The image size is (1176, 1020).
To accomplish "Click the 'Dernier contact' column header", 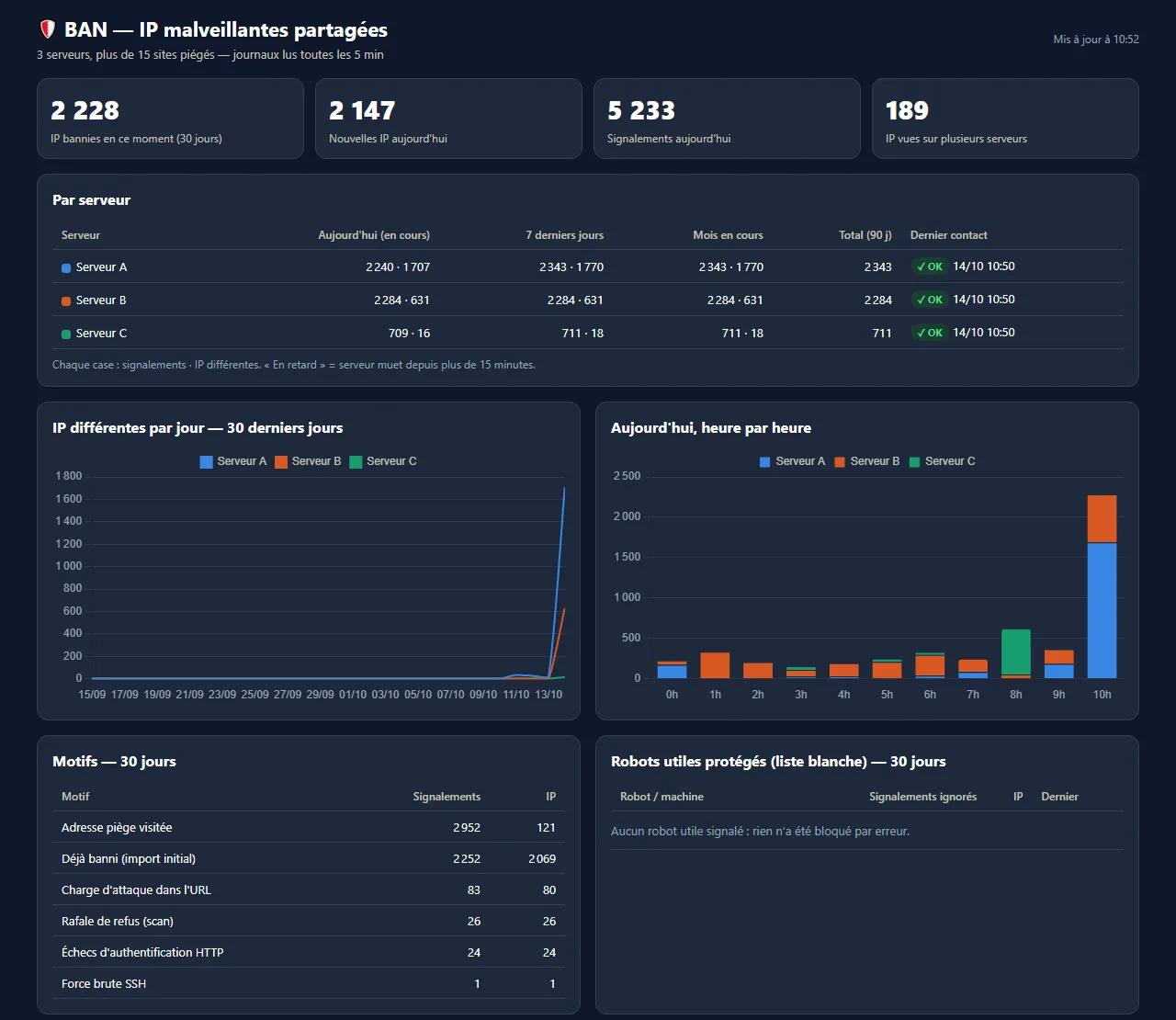I will (949, 235).
